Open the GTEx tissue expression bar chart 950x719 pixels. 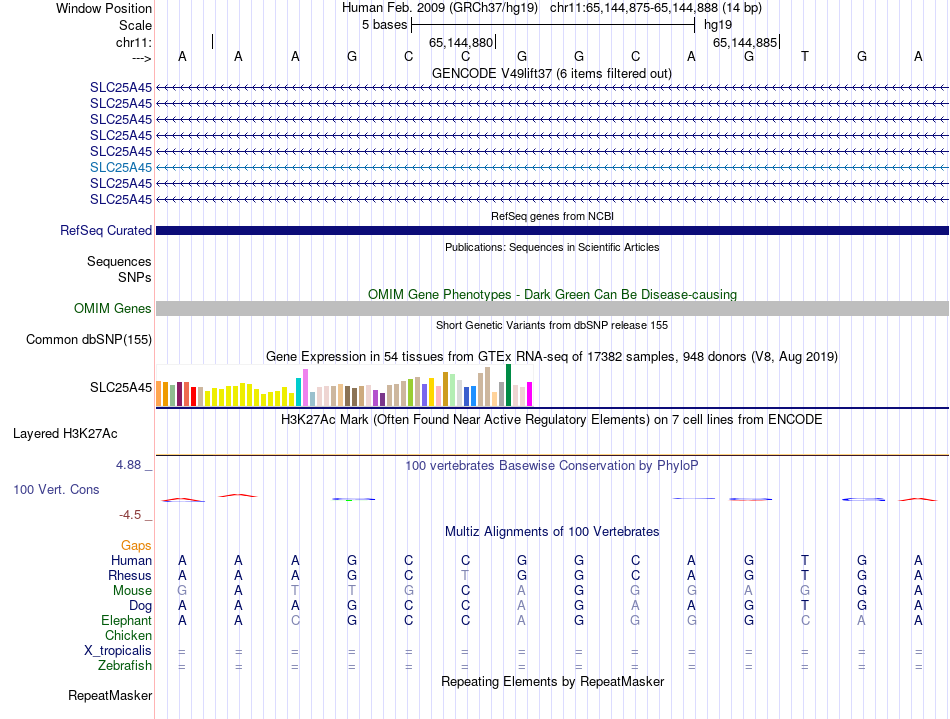tap(344, 385)
